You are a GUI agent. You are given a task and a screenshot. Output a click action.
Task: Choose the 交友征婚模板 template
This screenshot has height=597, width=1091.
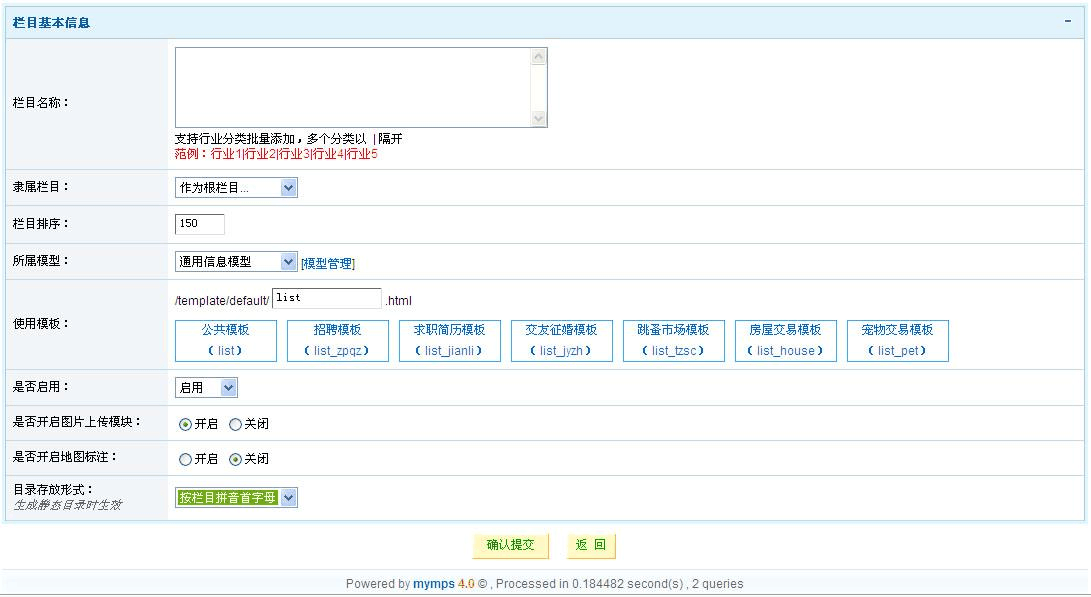pos(561,341)
